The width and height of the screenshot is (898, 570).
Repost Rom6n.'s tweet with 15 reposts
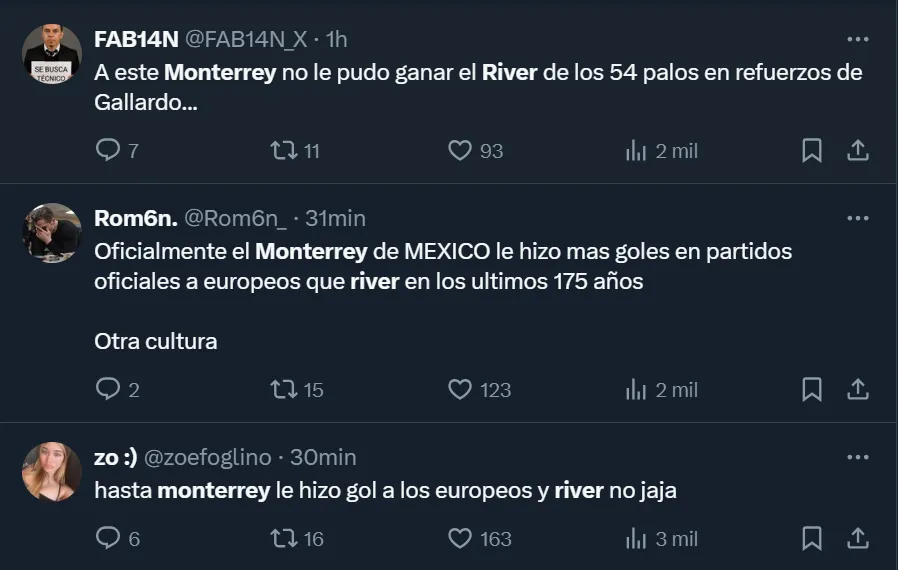click(284, 390)
